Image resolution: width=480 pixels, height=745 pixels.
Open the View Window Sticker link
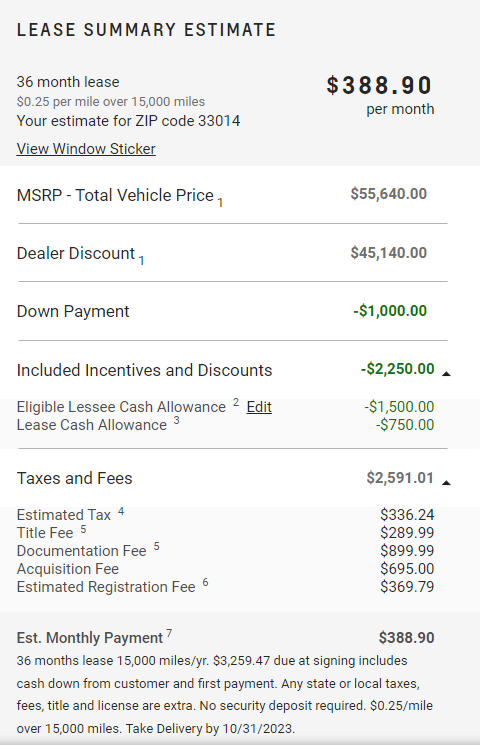(86, 149)
